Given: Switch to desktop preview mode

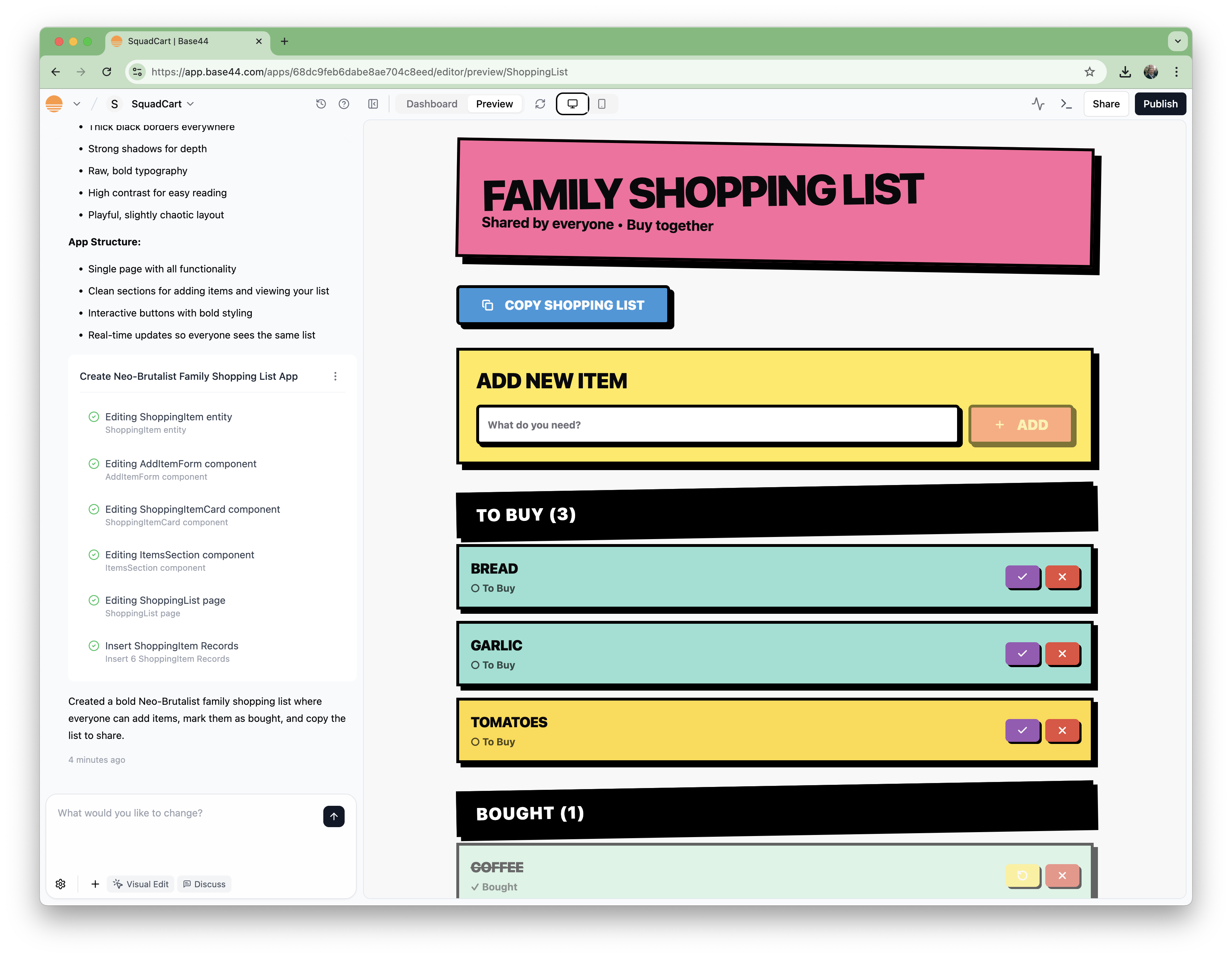Looking at the screenshot, I should pos(572,104).
